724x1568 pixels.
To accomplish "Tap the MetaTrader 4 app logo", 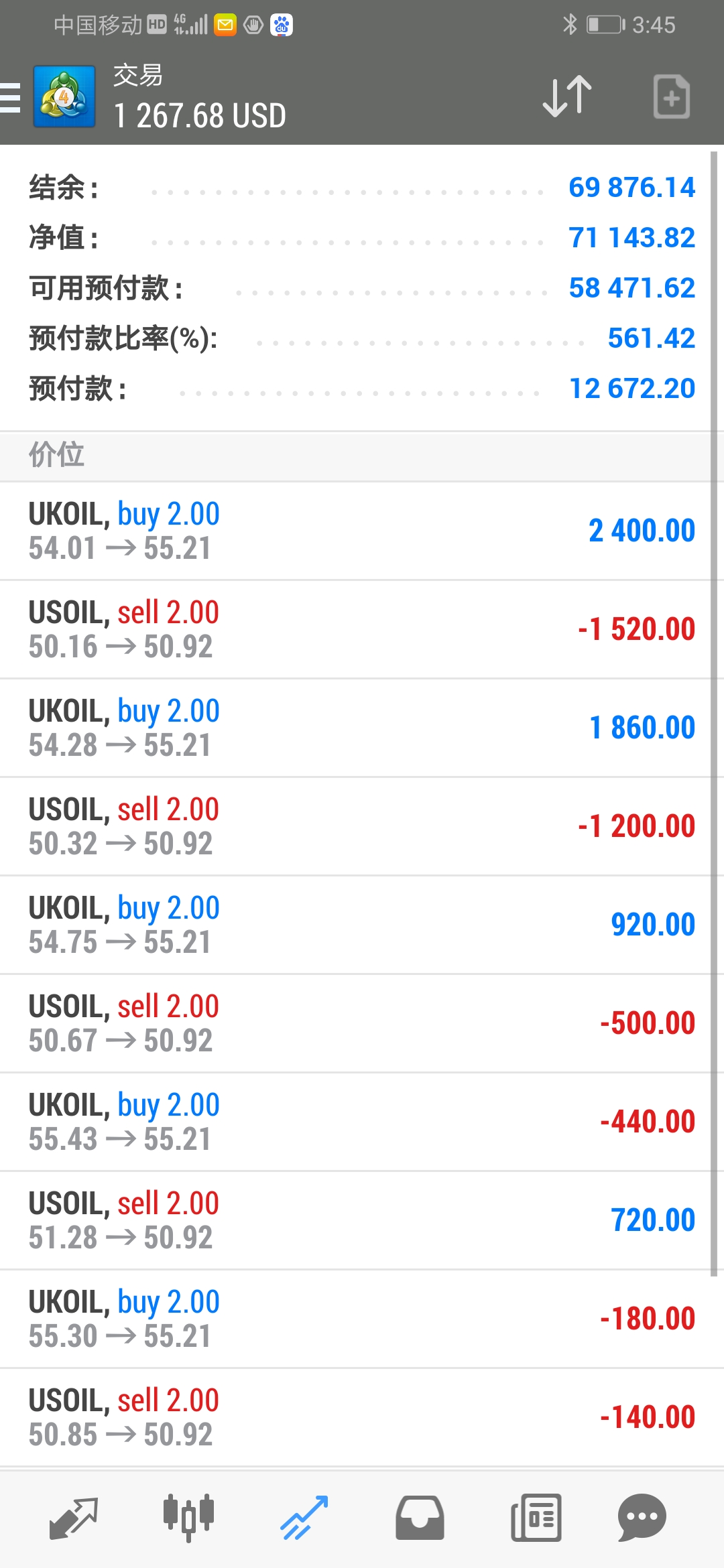I will pyautogui.click(x=64, y=96).
